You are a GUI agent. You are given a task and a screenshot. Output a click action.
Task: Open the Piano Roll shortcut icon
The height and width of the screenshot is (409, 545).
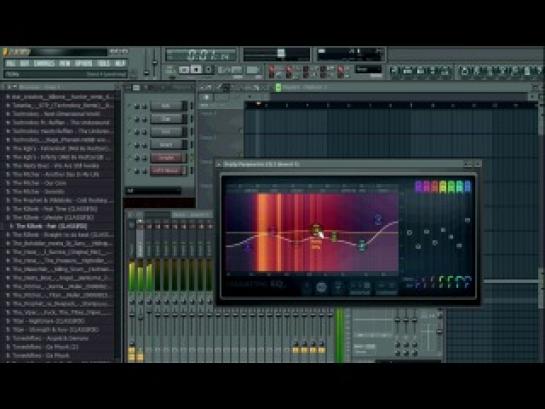pos(420,71)
